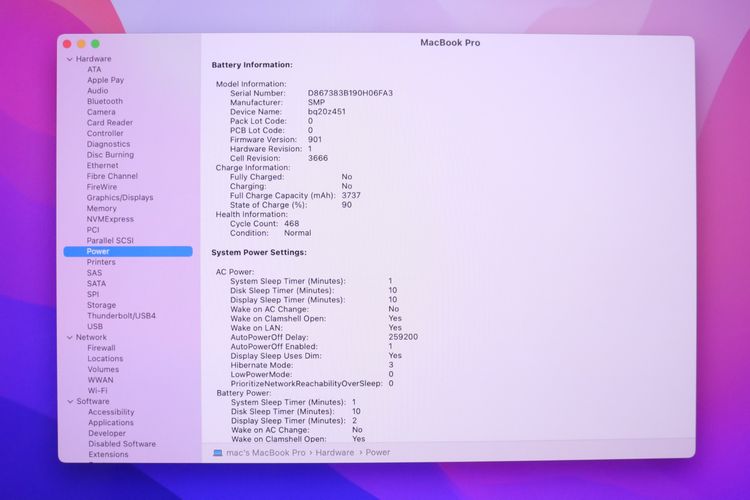This screenshot has width=750, height=500.
Task: Select Disc Burning entry
Action: (110, 155)
